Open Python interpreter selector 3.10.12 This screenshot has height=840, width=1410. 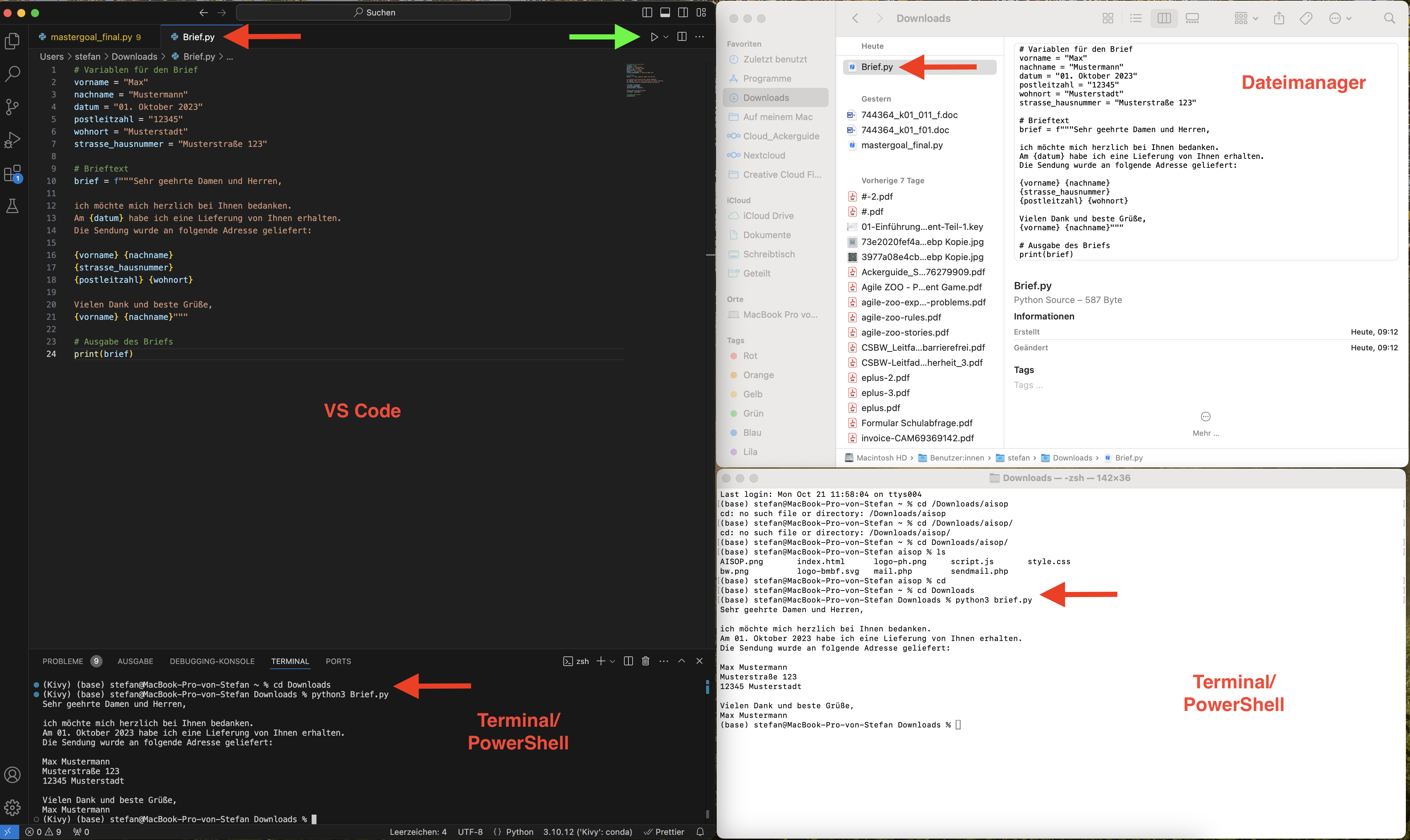coord(588,832)
